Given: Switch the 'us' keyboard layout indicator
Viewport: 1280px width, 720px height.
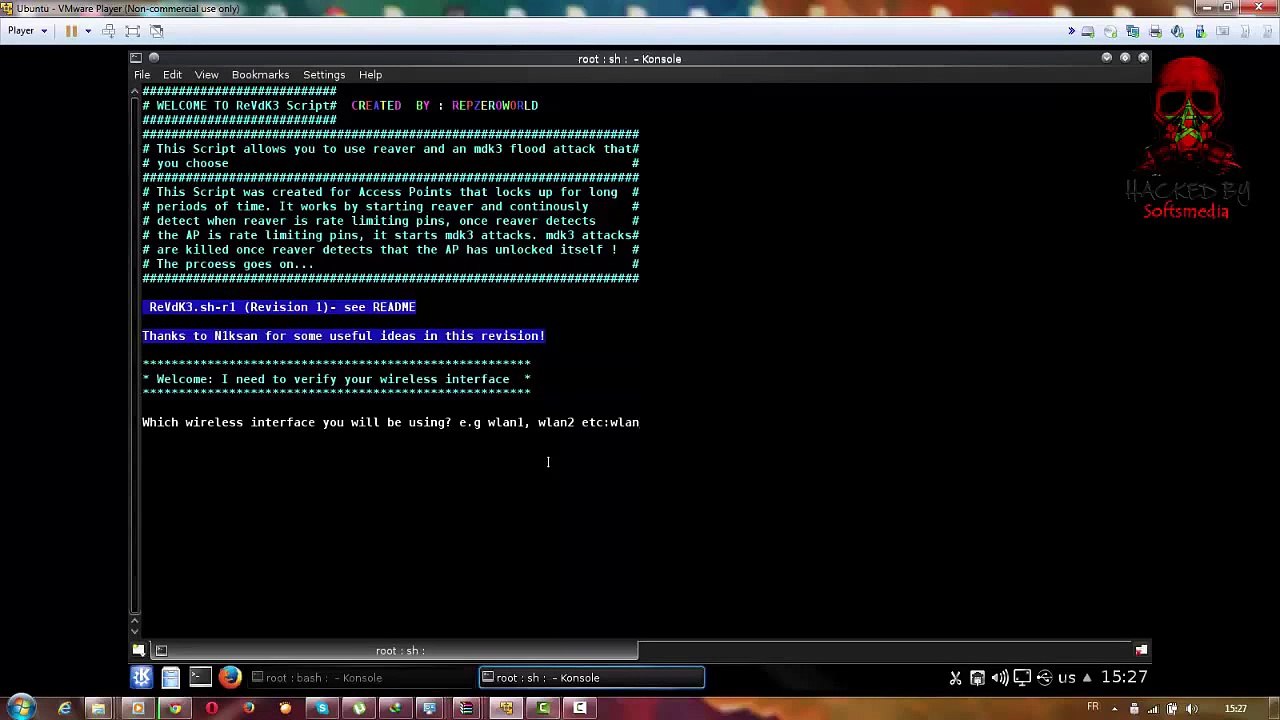Looking at the screenshot, I should [x=1066, y=678].
